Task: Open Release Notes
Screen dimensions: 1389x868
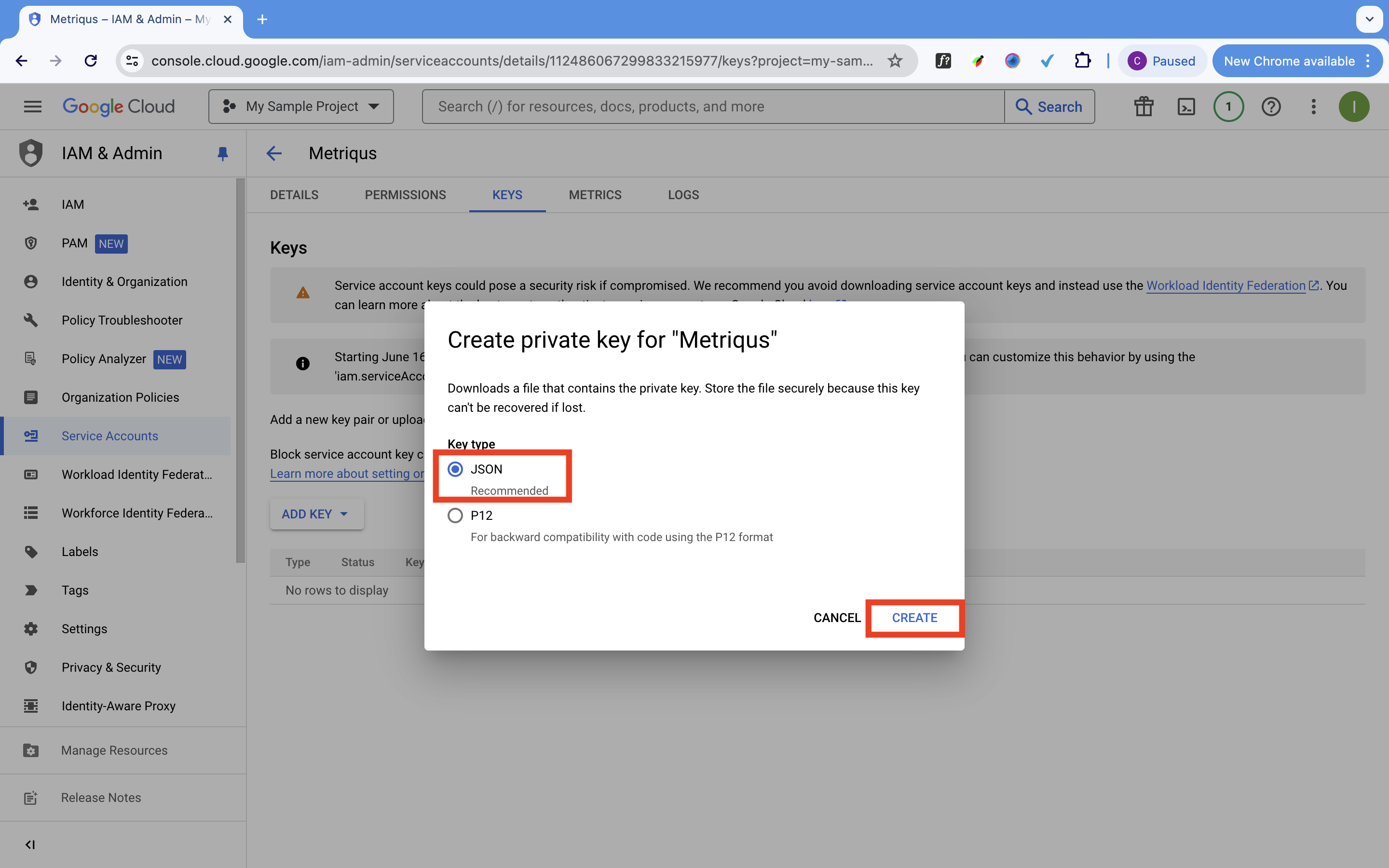Action: pyautogui.click(x=123, y=798)
